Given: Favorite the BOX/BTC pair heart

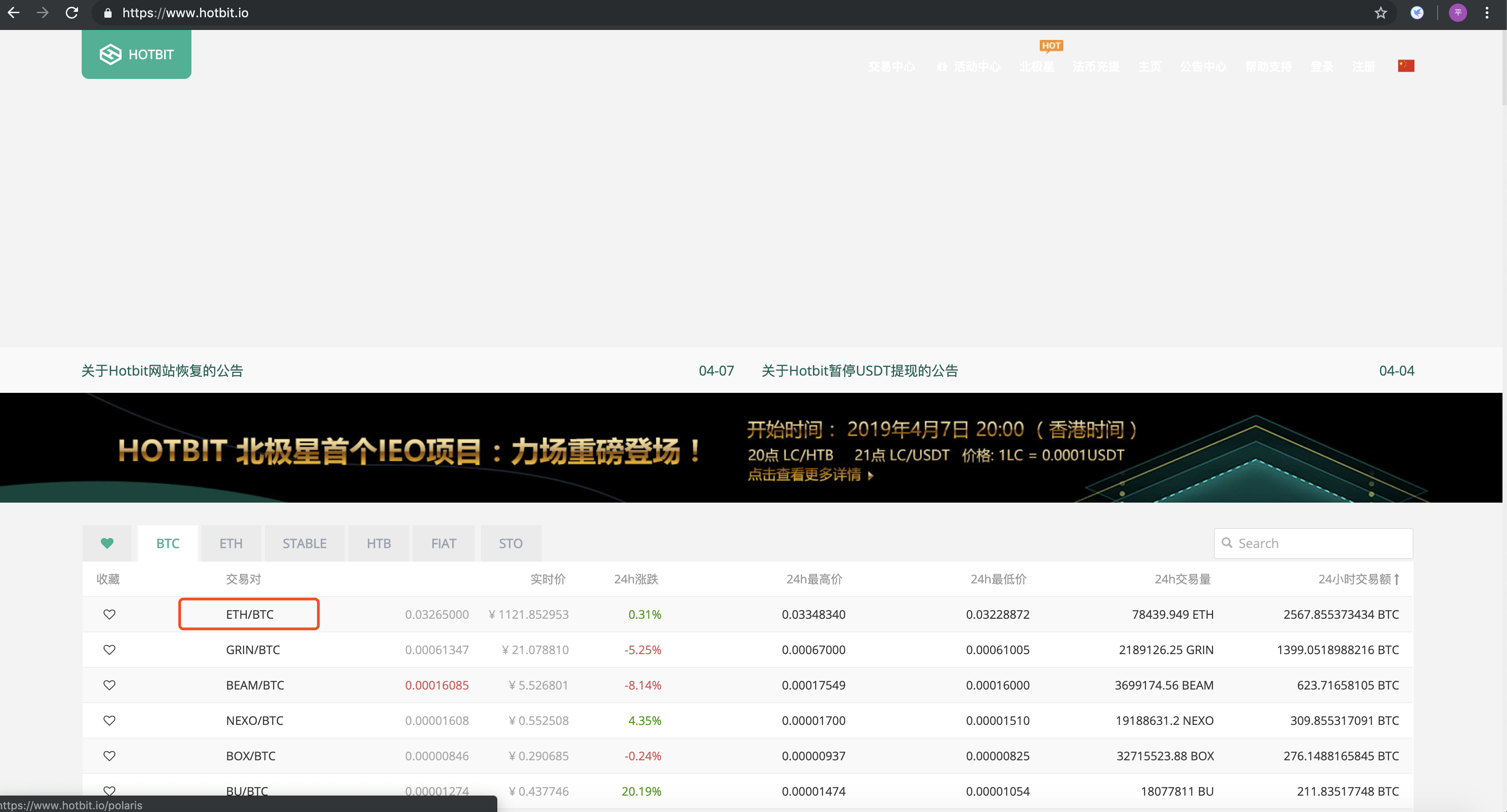Looking at the screenshot, I should [109, 756].
